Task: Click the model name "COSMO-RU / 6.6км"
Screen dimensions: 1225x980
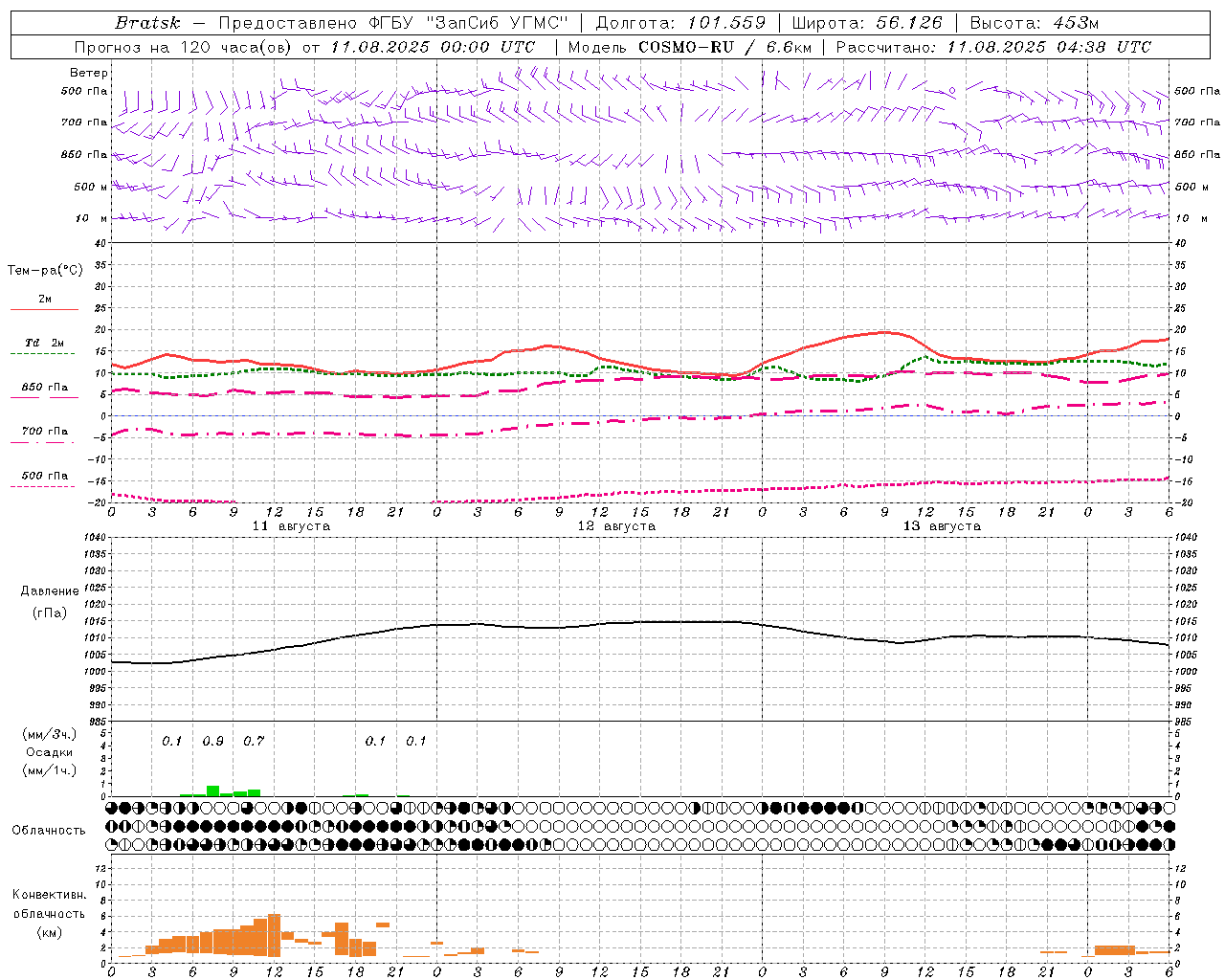Action: click(724, 47)
